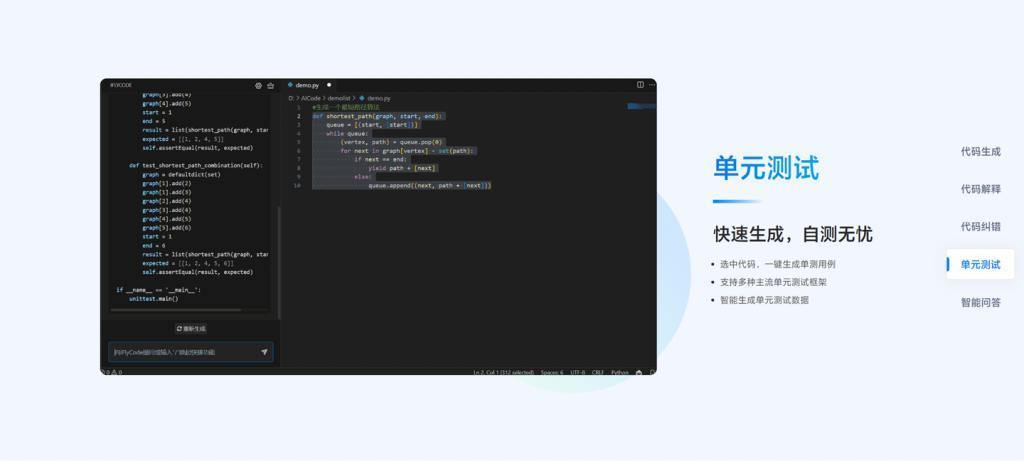Click the 重新生成 regenerate button
Image resolution: width=1024 pixels, height=466 pixels.
click(191, 329)
